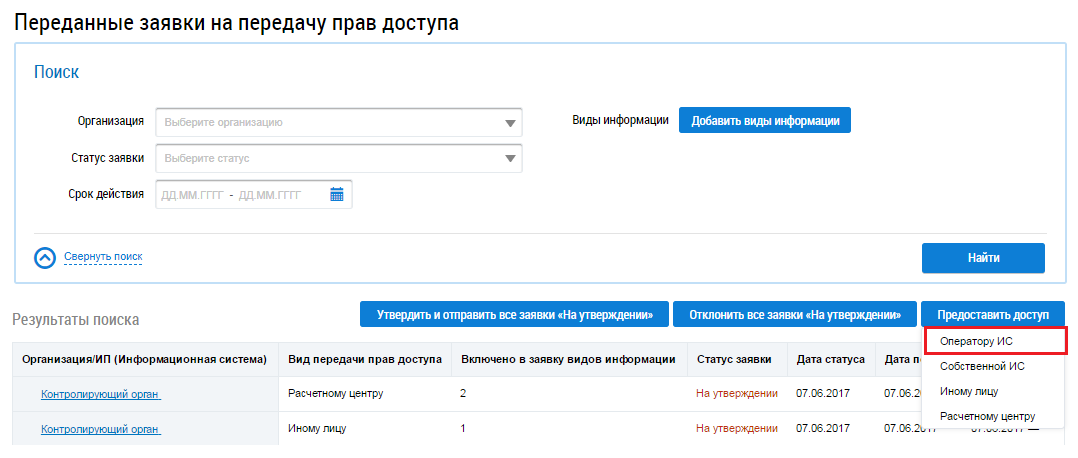This screenshot has width=1078, height=458.
Task: Click Утвердить и отправить все заявки button
Action: (x=514, y=314)
